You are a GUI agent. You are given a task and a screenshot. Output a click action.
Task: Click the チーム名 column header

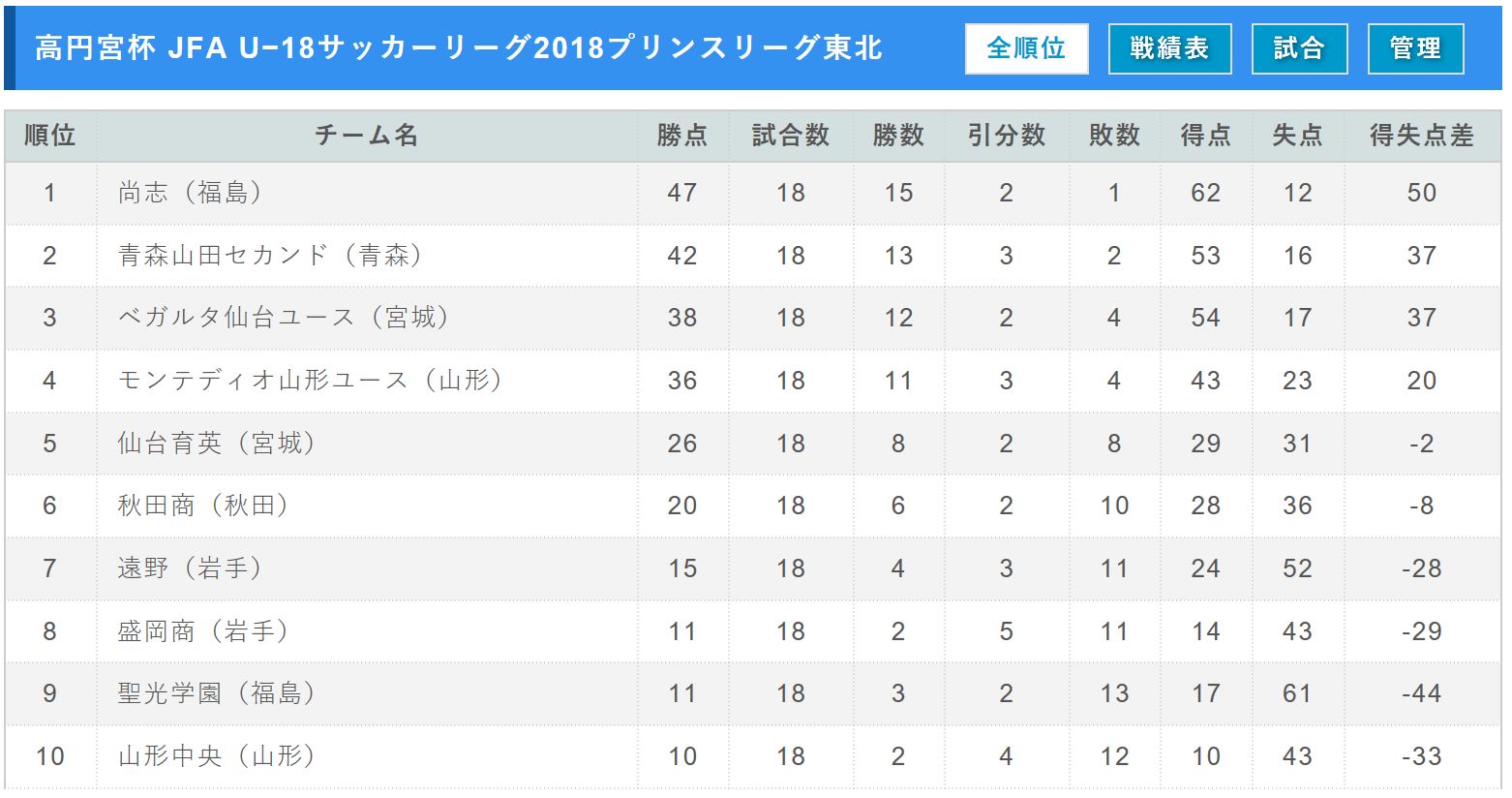coord(366,136)
